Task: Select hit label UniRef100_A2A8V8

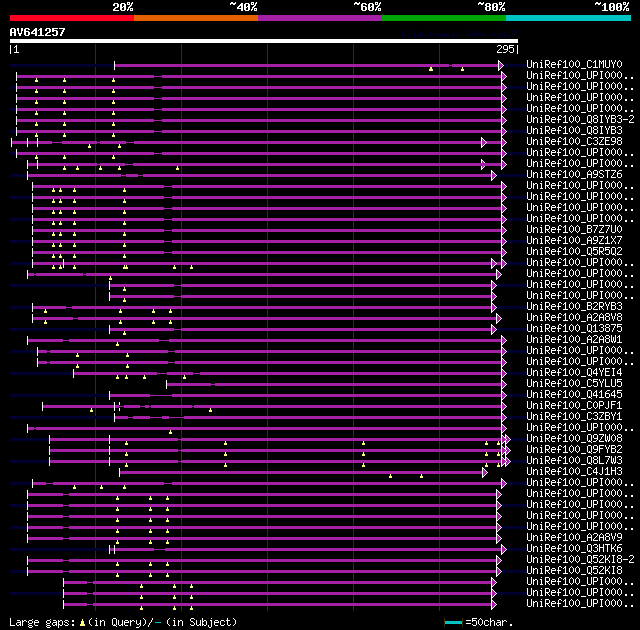Action: [574, 318]
